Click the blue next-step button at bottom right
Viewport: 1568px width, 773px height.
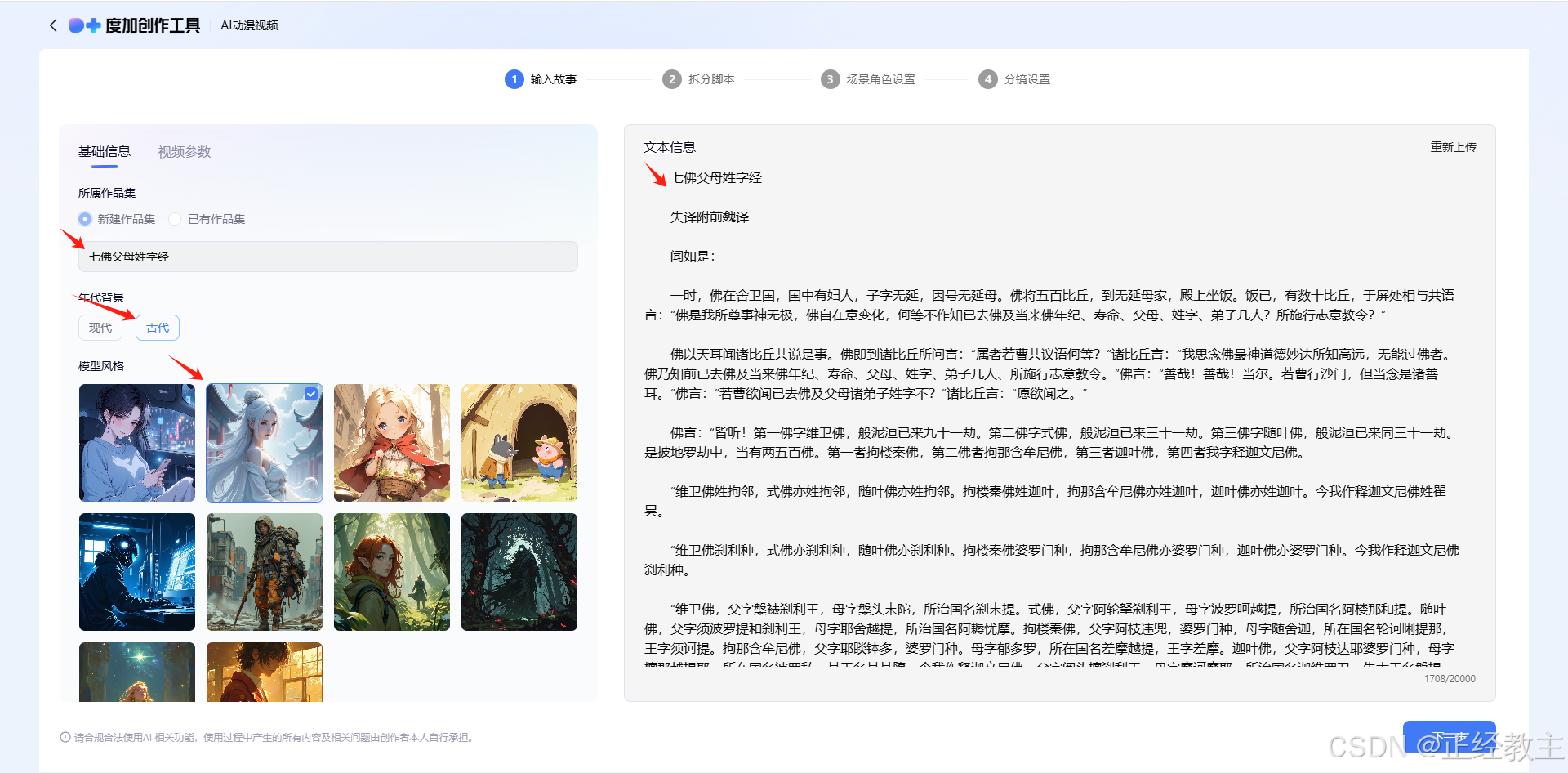point(1450,738)
